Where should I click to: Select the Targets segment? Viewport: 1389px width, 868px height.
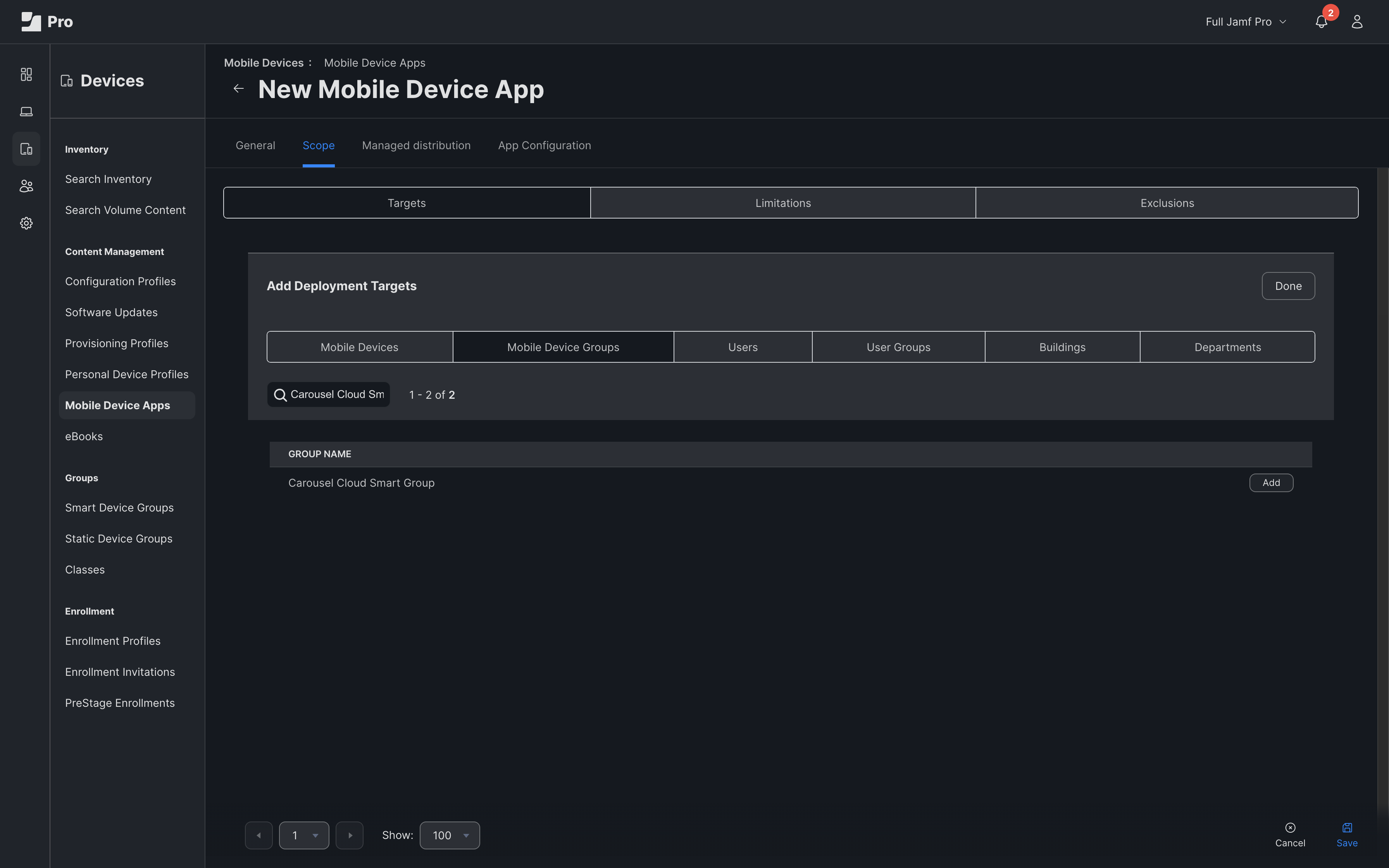click(407, 203)
